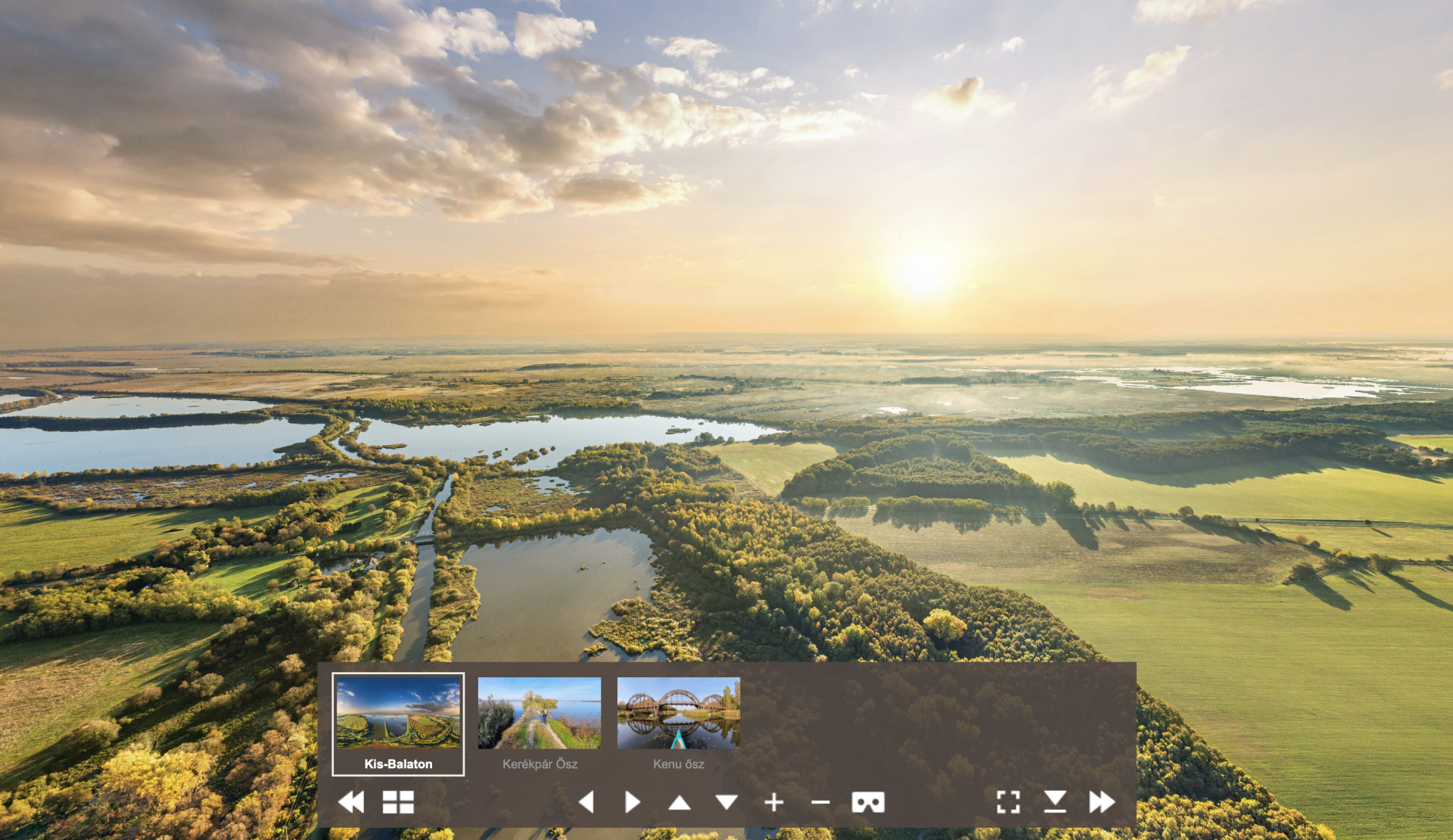Zoom out with the minus icon
The width and height of the screenshot is (1453, 840).
click(820, 802)
